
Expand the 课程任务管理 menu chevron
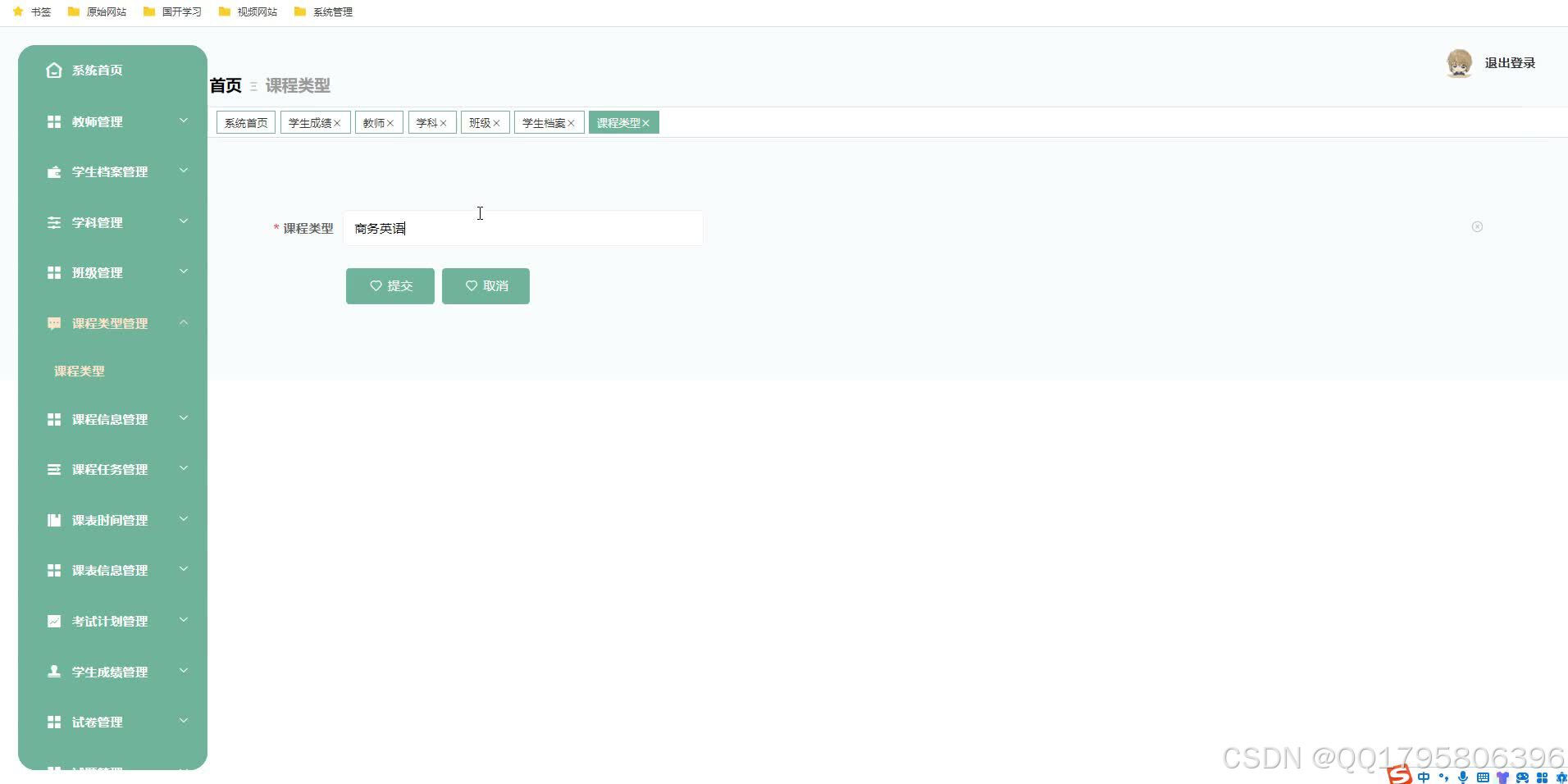[184, 468]
